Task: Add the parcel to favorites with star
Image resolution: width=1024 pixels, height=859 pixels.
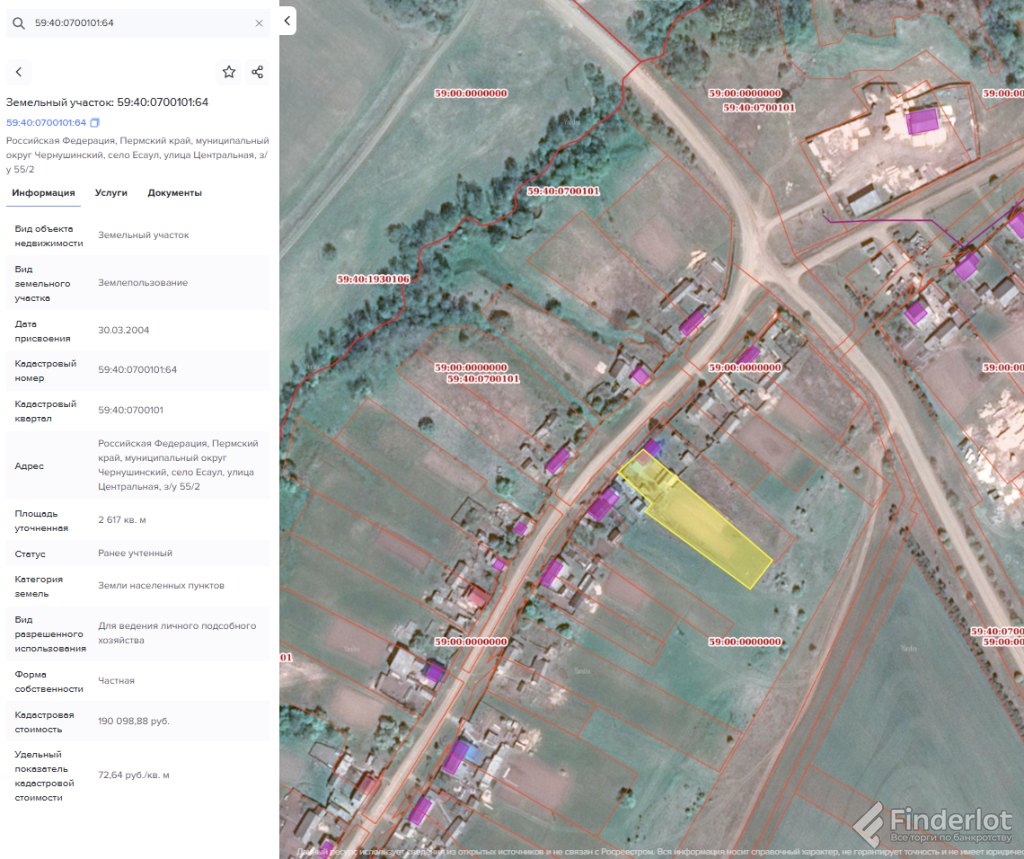Action: pos(229,72)
